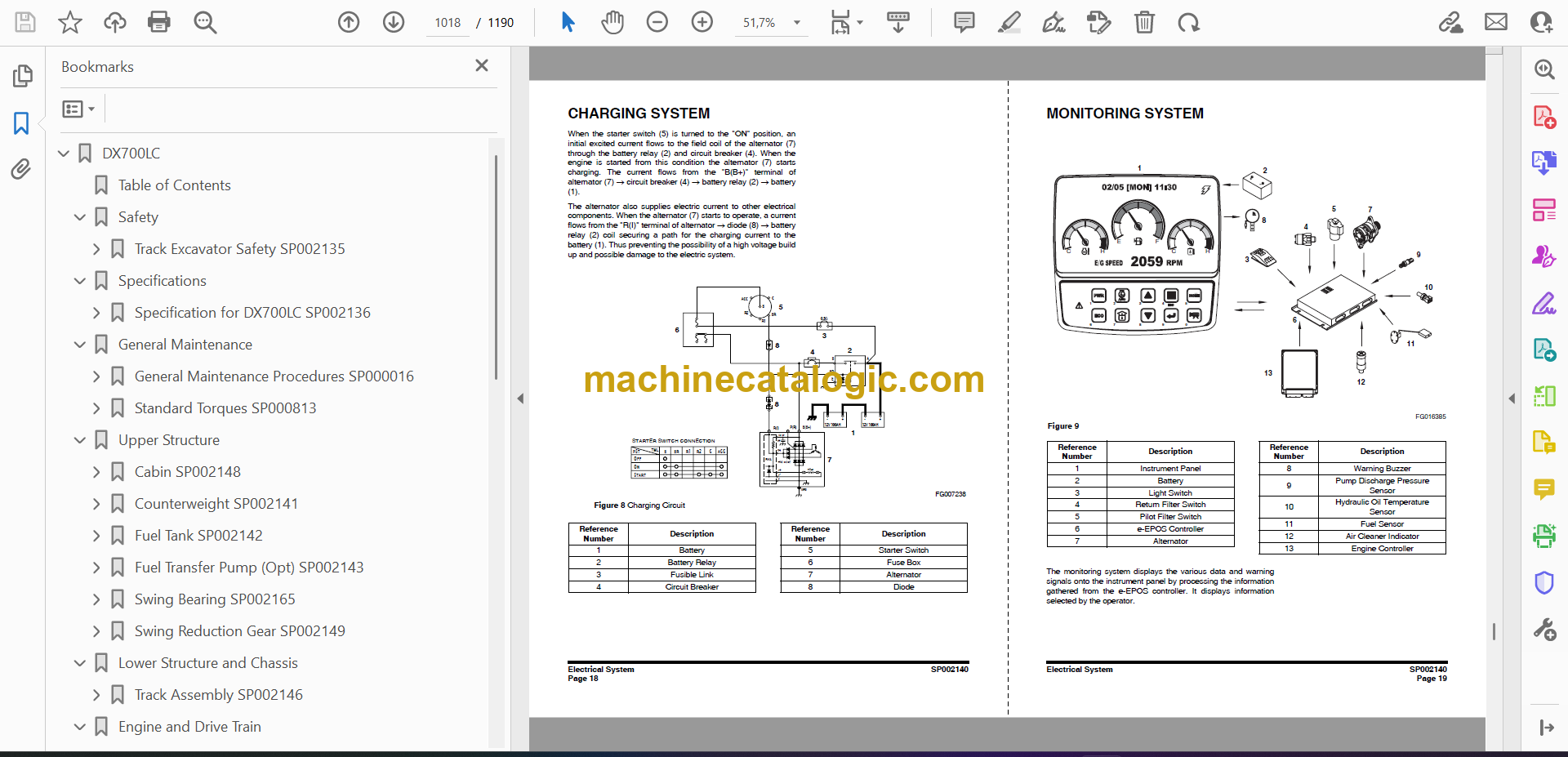Collapse the left navigation pane arrow
This screenshot has height=757, width=1568.
520,399
